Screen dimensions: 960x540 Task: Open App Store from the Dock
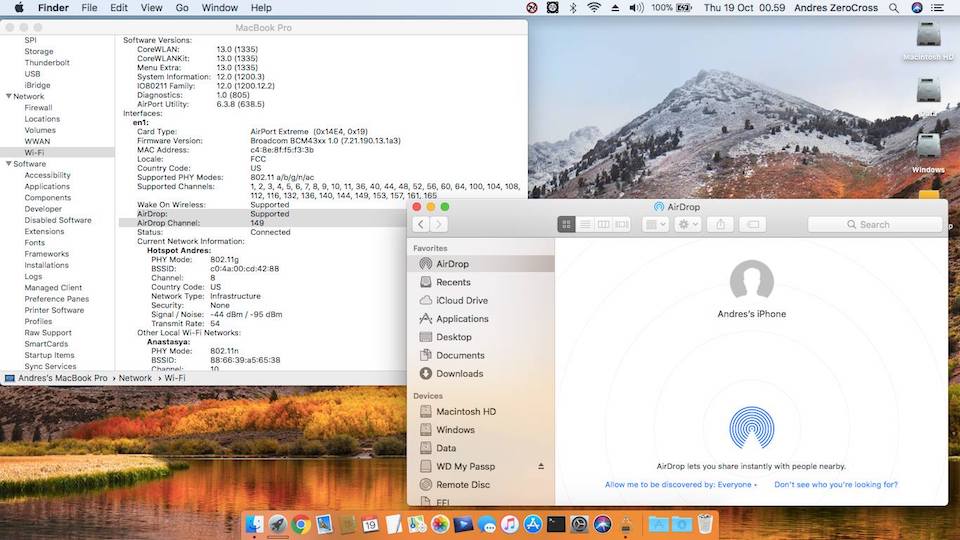coord(533,524)
